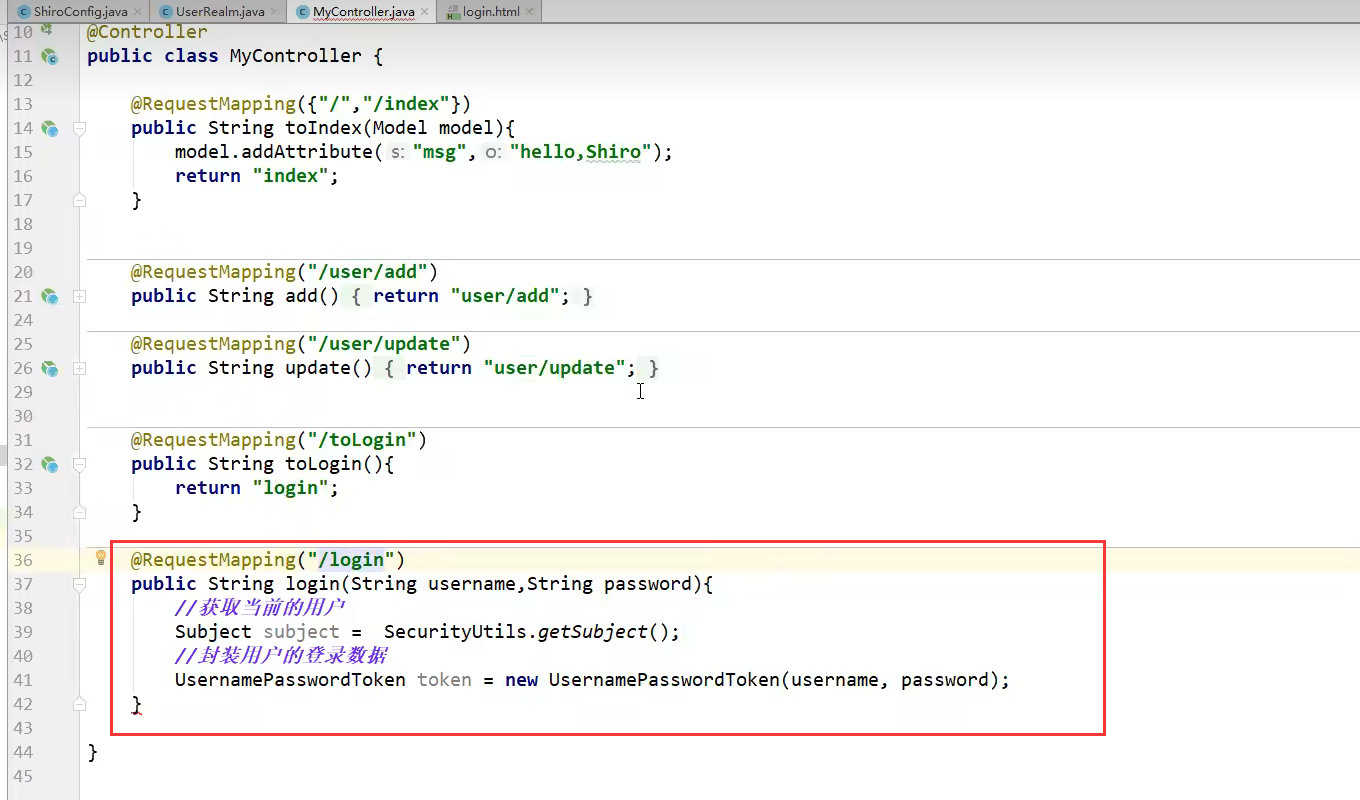Click return "index" string on line 16

tap(290, 176)
